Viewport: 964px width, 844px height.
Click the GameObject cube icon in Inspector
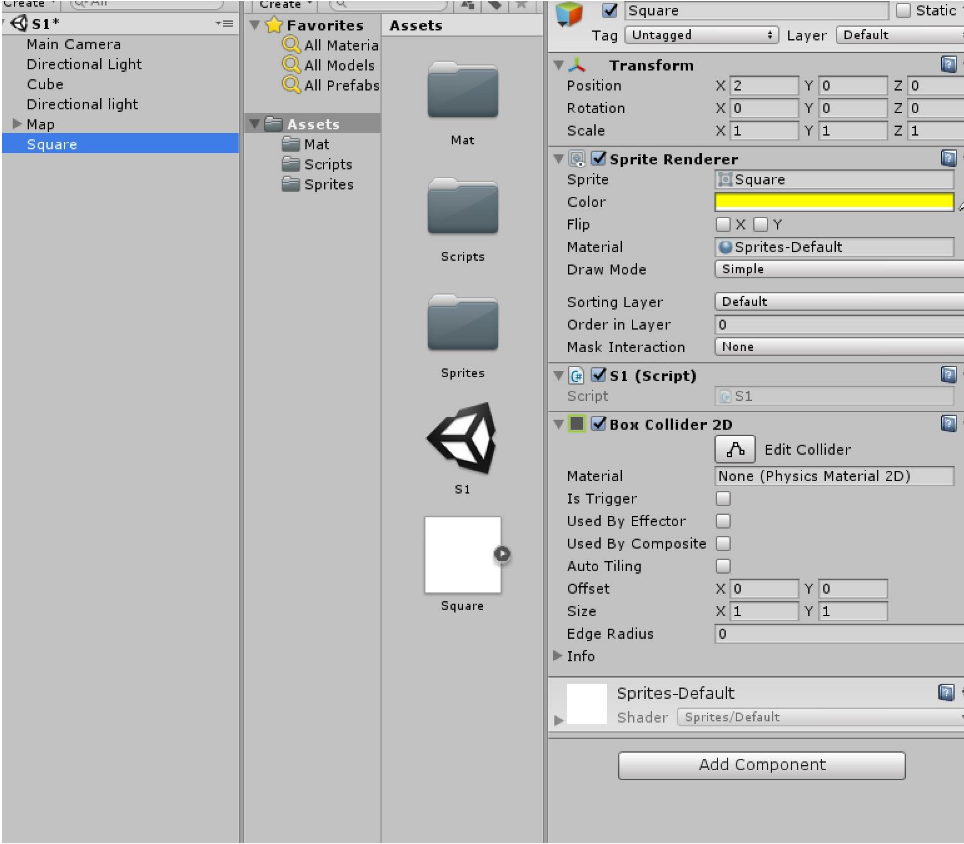point(569,14)
